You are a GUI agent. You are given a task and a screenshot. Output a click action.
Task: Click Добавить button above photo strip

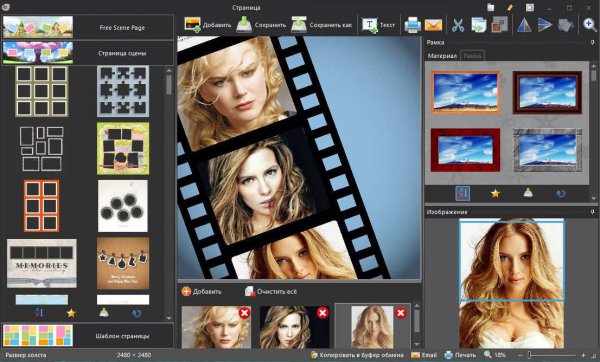(x=202, y=291)
